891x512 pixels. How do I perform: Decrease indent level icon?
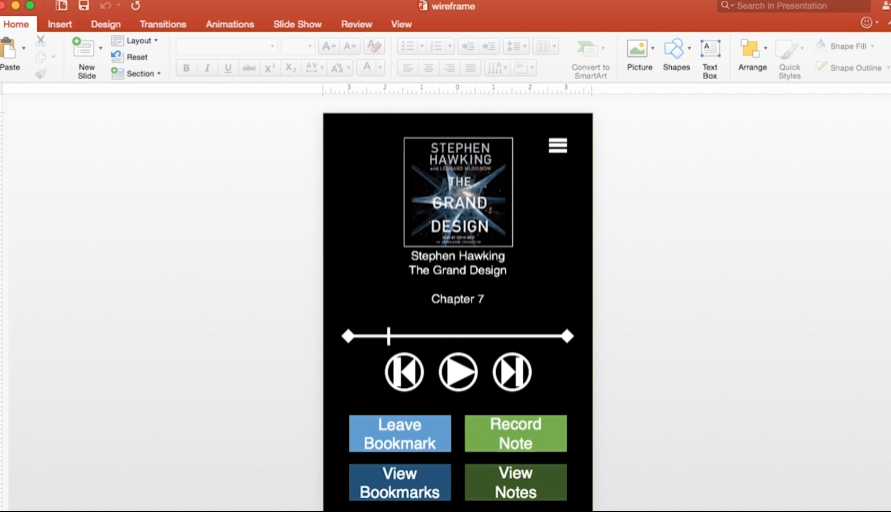pos(468,47)
